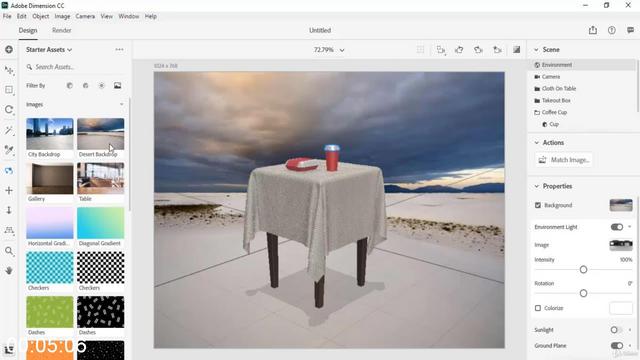Select the Select and Scale tool

[x=9, y=90]
